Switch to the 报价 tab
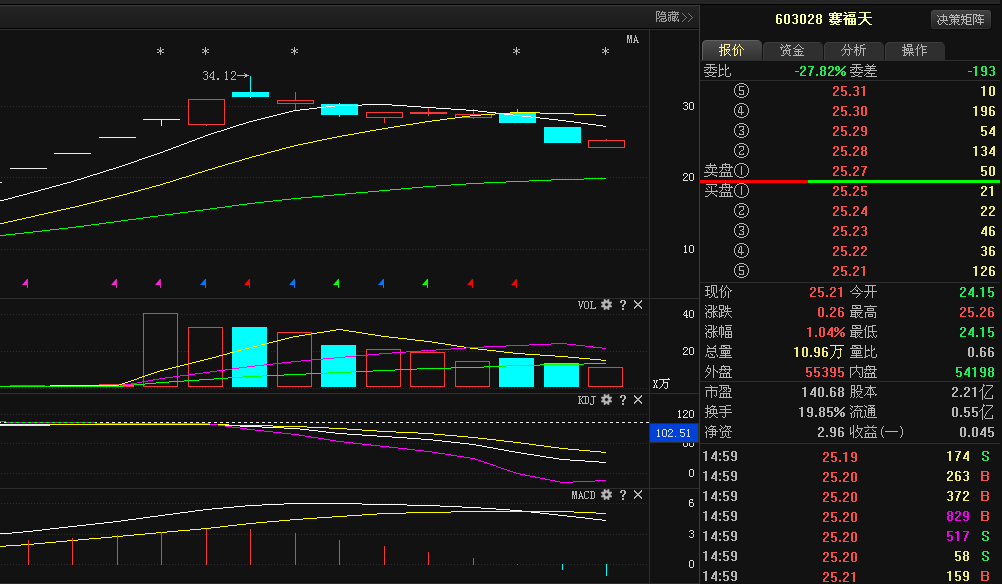Screen dimensions: 1002x584 [732, 50]
